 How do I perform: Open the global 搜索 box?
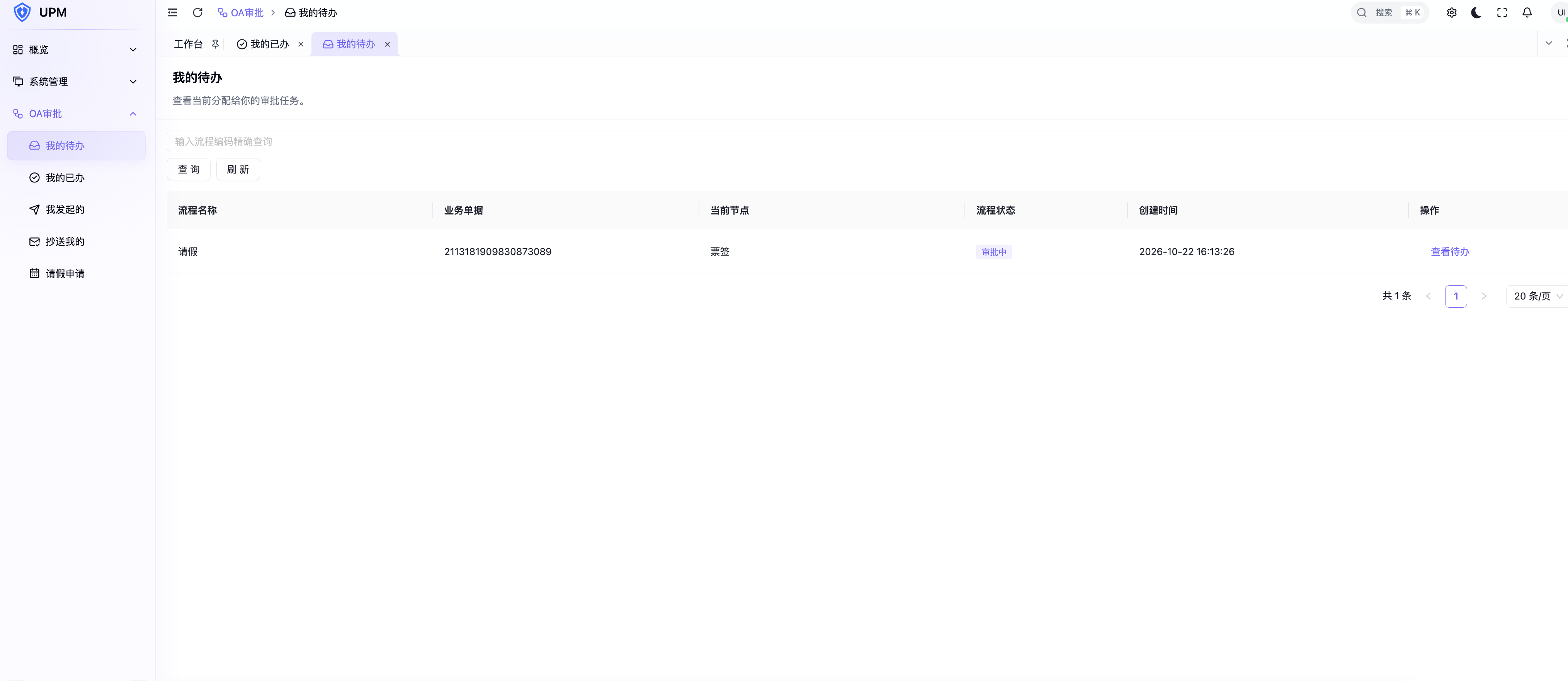1389,13
